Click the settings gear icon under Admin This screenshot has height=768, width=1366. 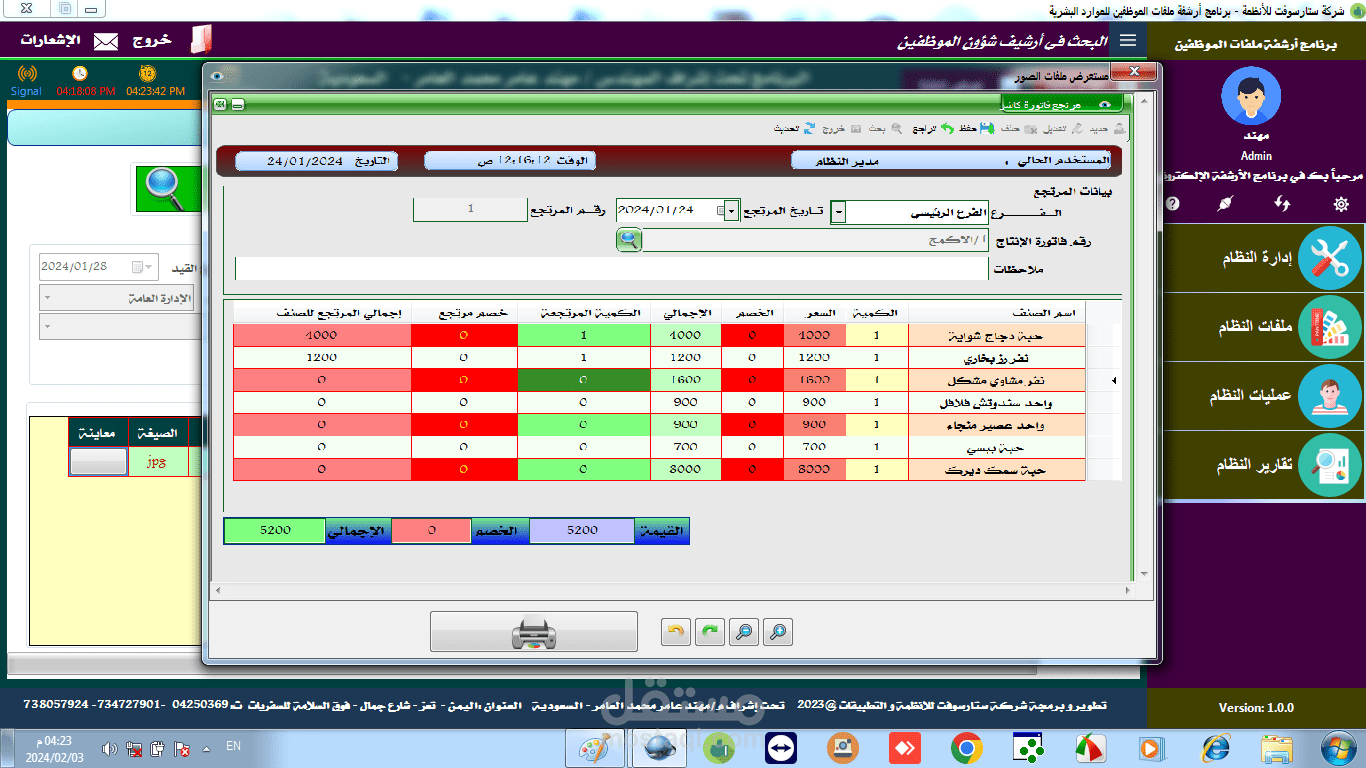pyautogui.click(x=1341, y=203)
